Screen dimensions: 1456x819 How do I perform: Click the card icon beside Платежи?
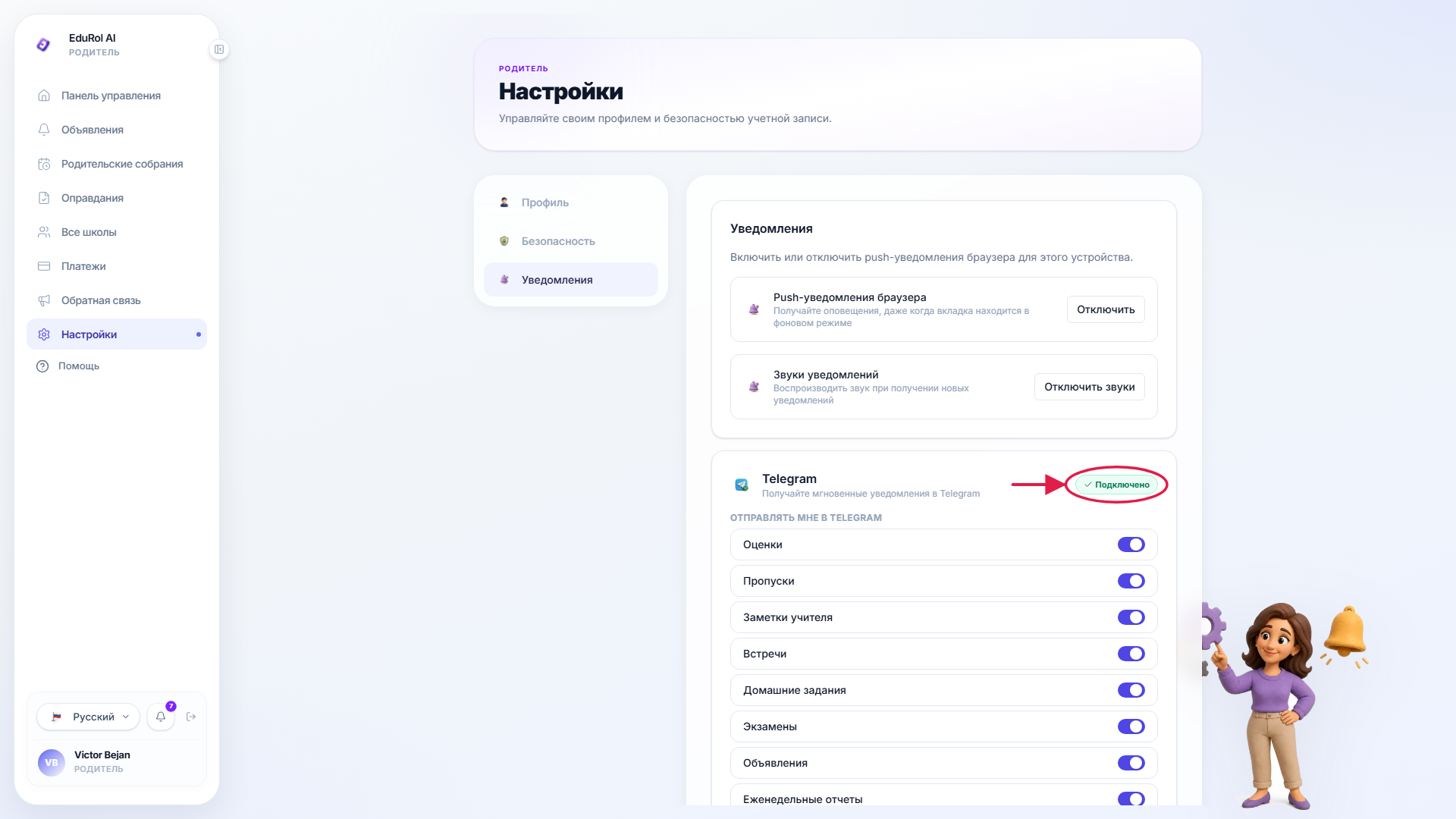pyautogui.click(x=44, y=266)
